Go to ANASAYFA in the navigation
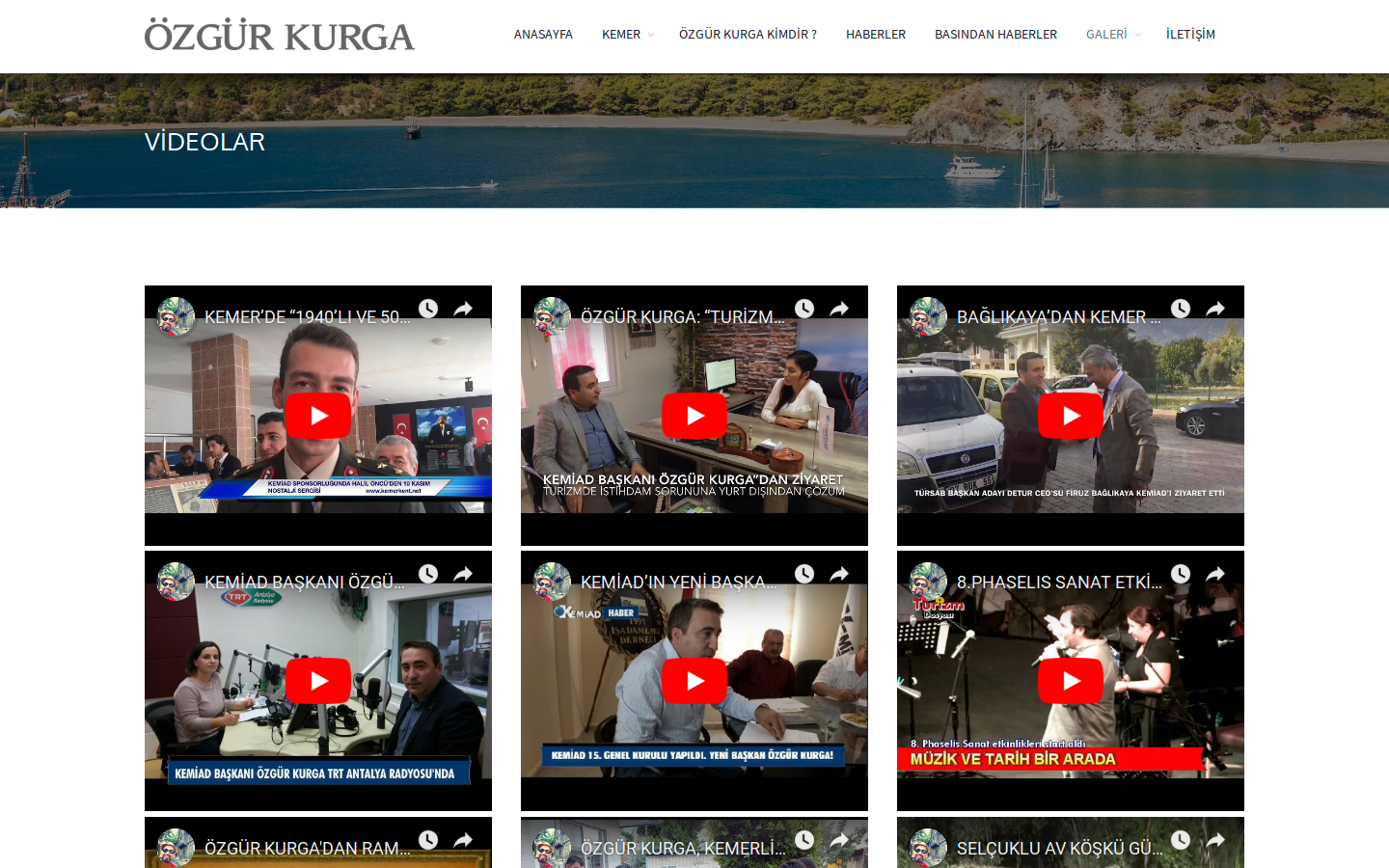This screenshot has width=1389, height=868. point(543,35)
